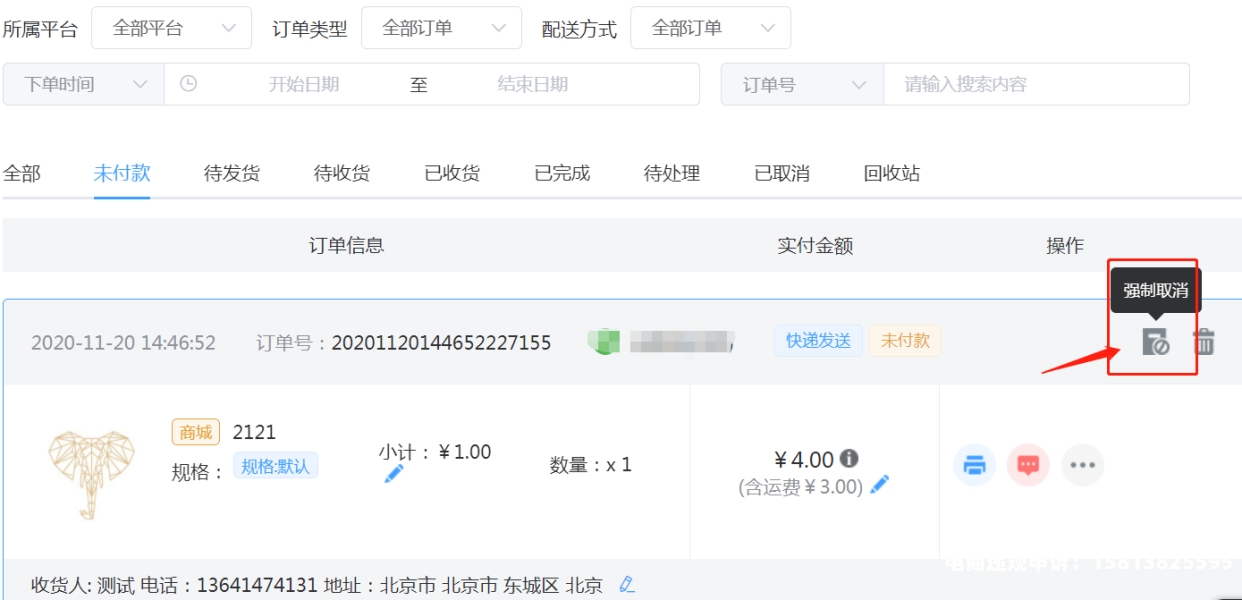Image resolution: width=1242 pixels, height=600 pixels.
Task: Switch to the 已取消 tab
Action: pyautogui.click(x=782, y=173)
